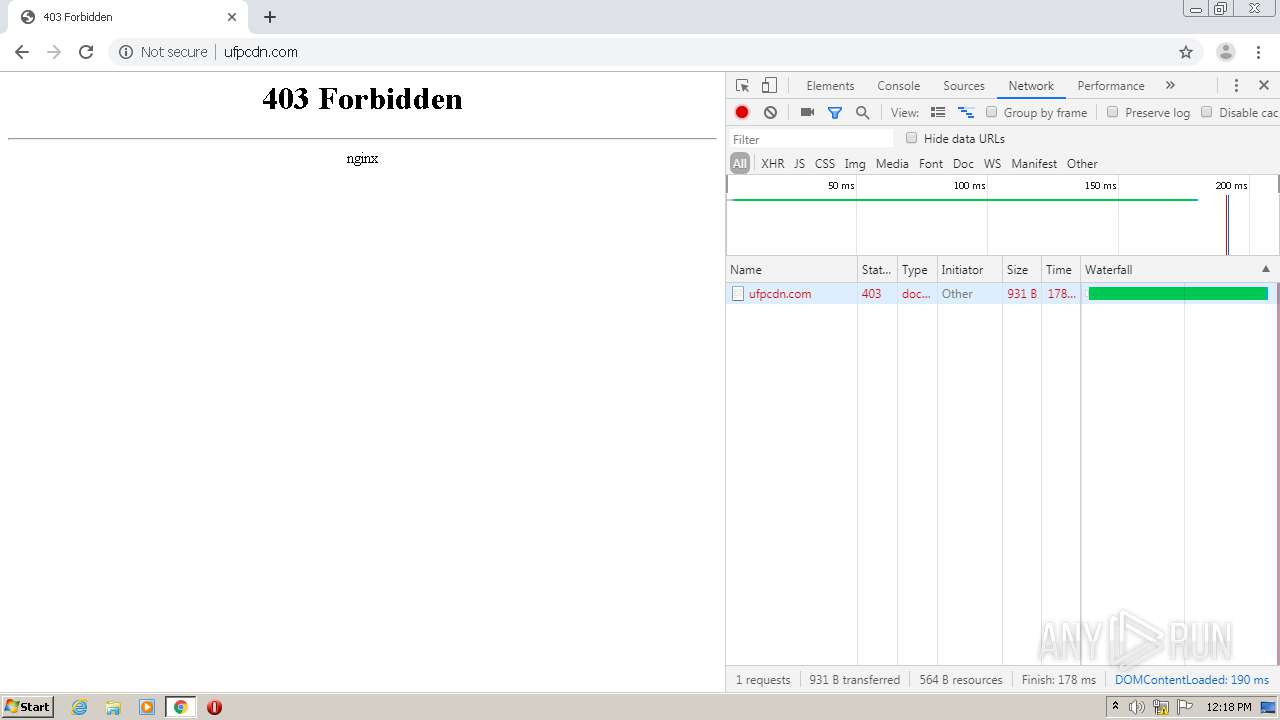Image resolution: width=1280 pixels, height=720 pixels.
Task: Open the media player taskbar icon
Action: point(147,707)
